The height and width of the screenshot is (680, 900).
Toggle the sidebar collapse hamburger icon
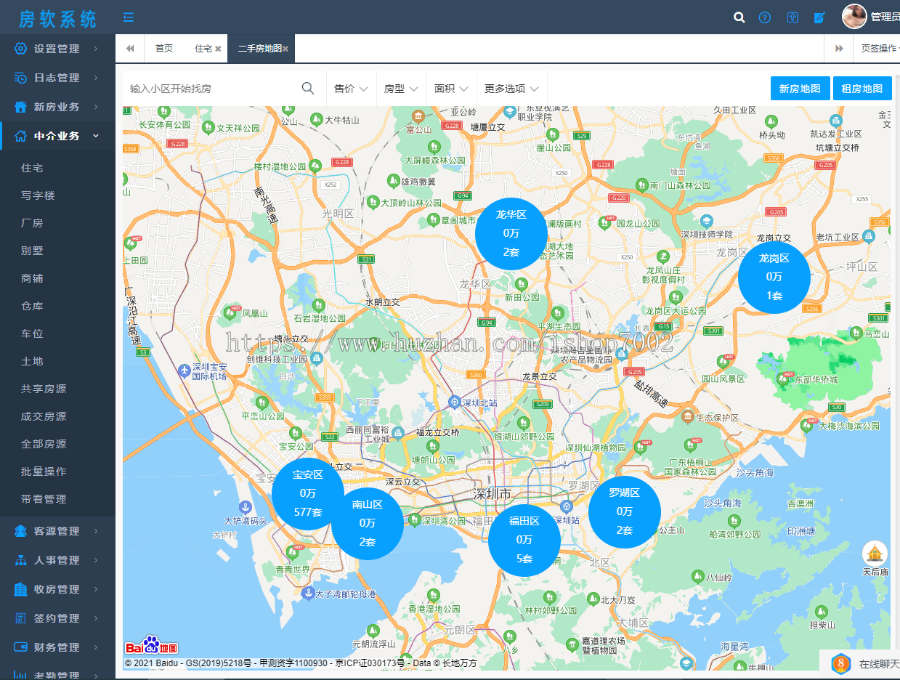128,17
